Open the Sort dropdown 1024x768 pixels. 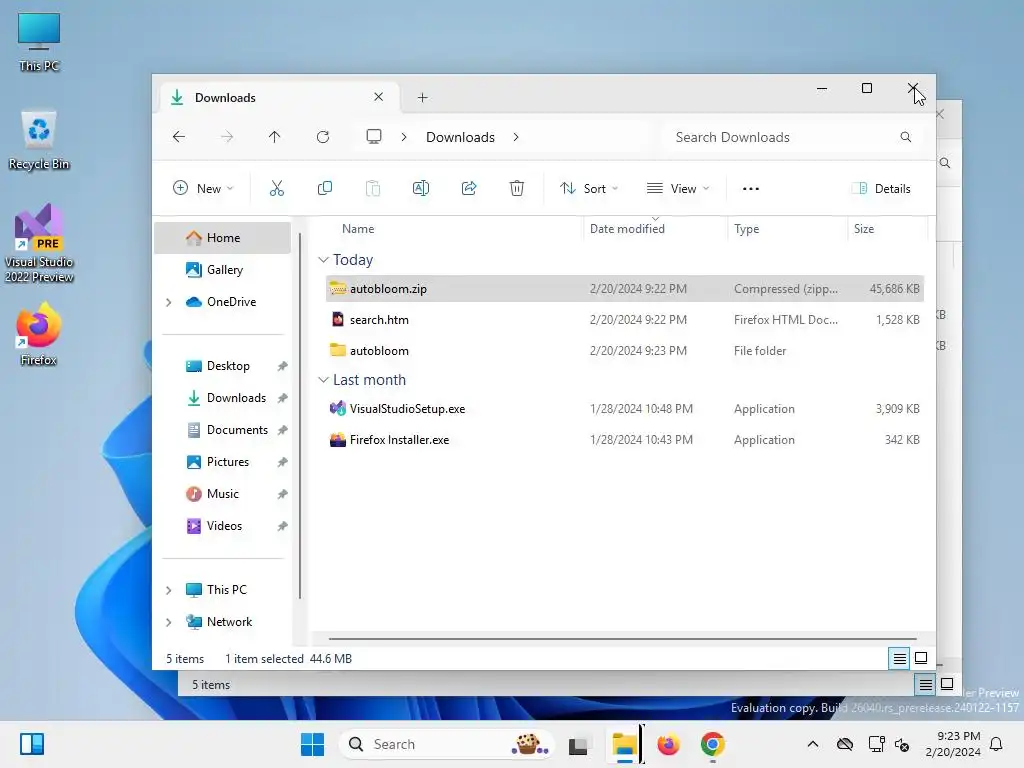pyautogui.click(x=588, y=189)
